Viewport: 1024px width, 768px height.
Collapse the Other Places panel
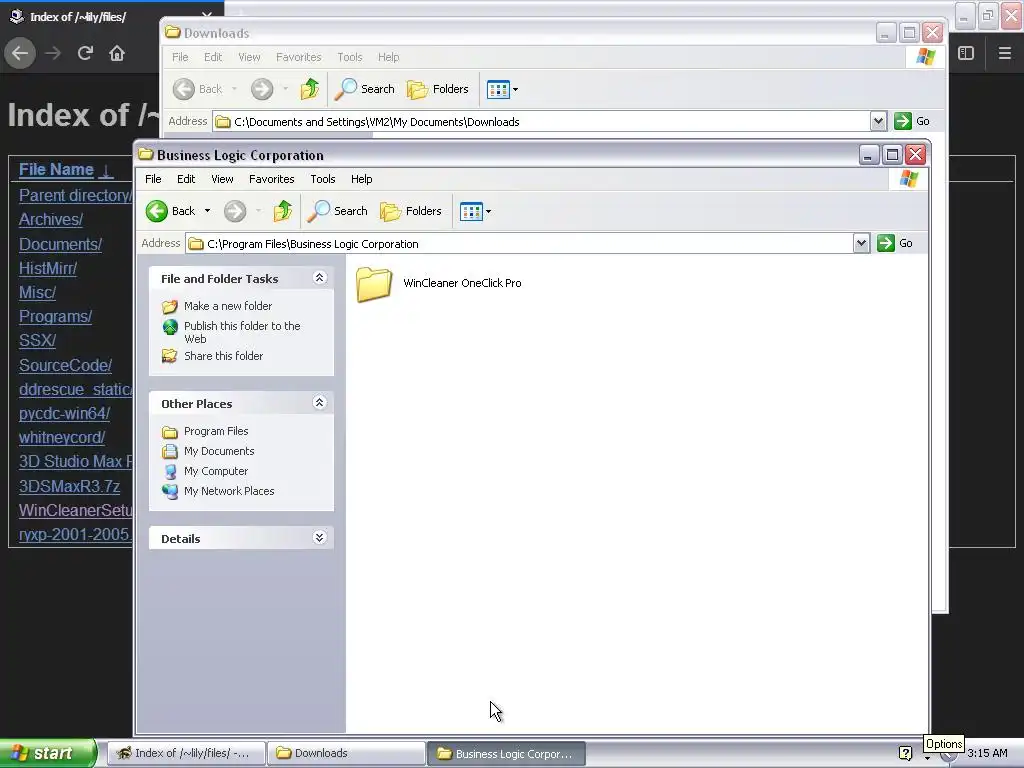click(x=319, y=402)
